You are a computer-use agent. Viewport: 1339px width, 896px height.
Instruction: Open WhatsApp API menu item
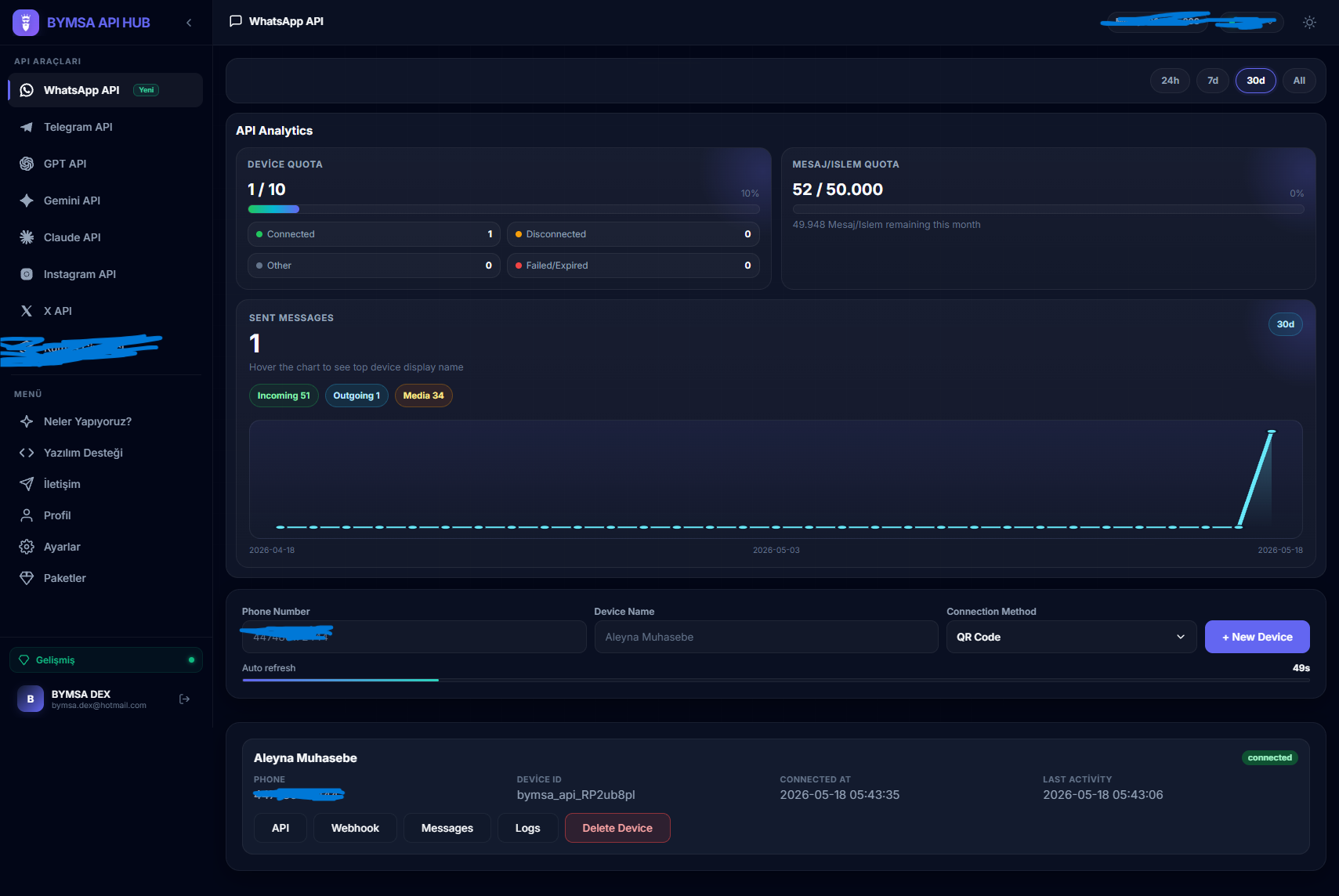[106, 90]
